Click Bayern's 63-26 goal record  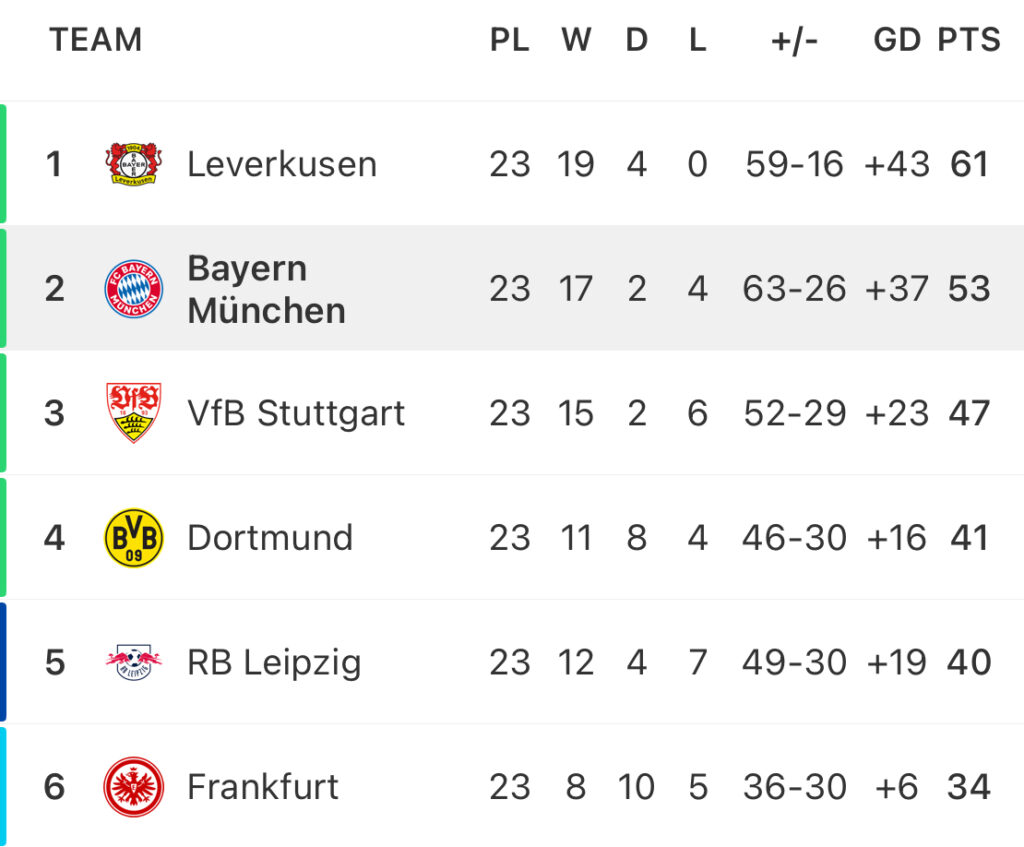pyautogui.click(x=794, y=289)
